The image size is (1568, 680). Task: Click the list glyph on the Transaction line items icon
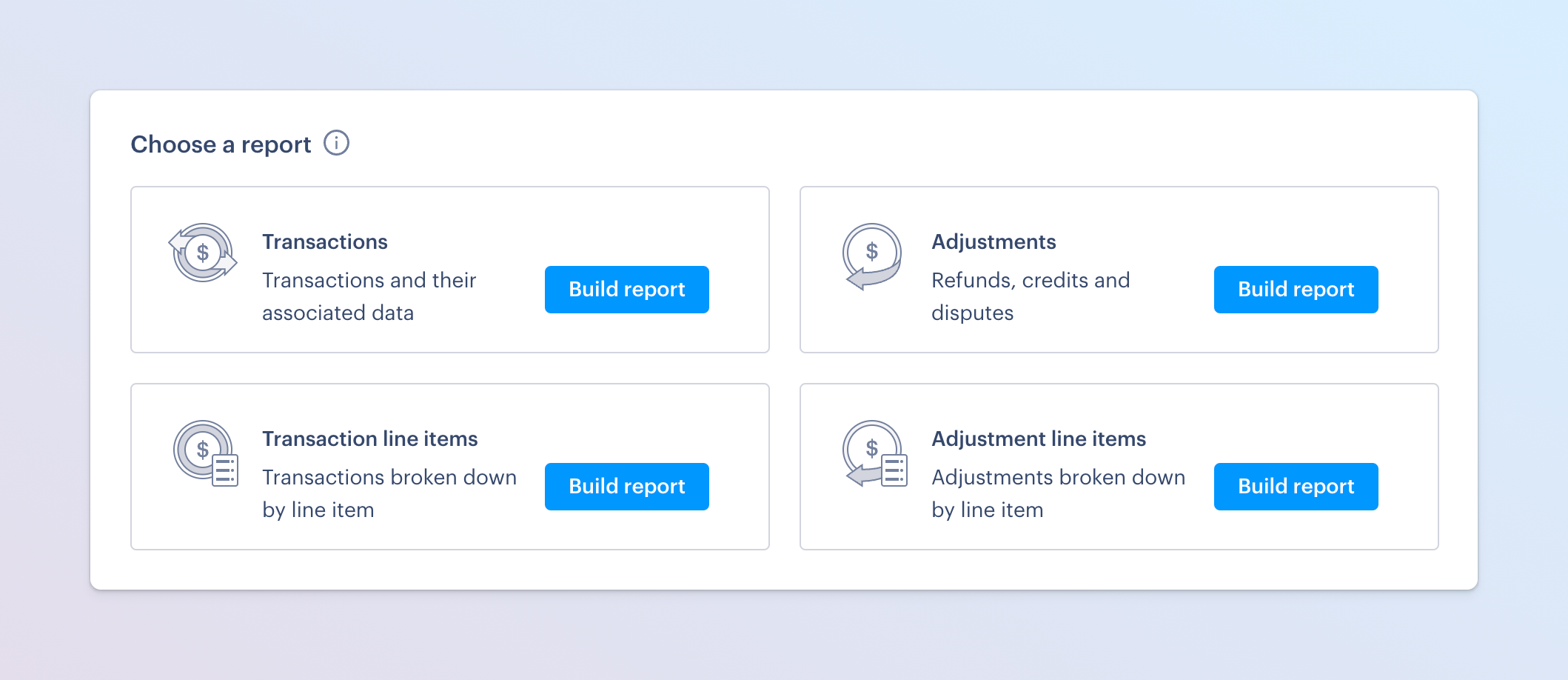(226, 468)
